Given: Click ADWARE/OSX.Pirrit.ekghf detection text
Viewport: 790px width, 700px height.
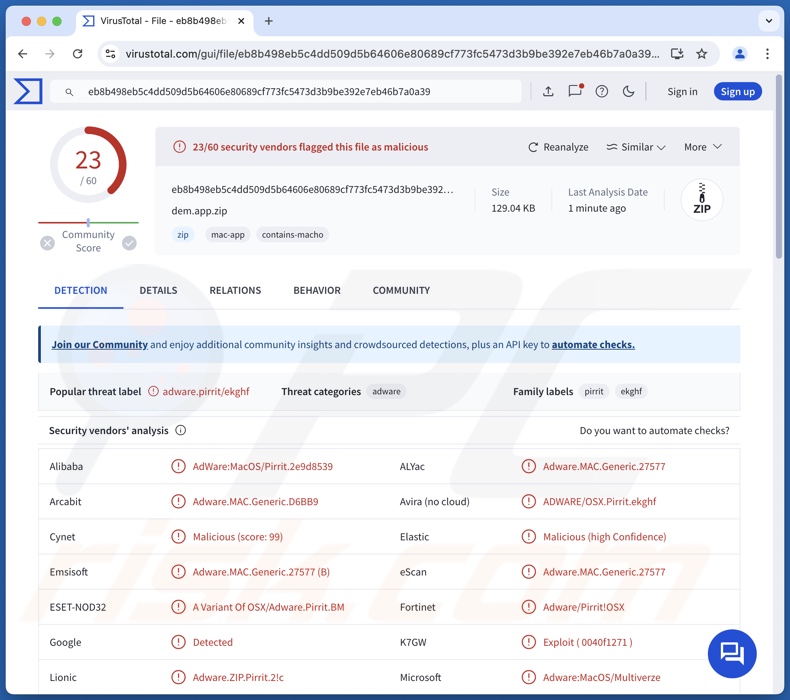Looking at the screenshot, I should tap(599, 501).
